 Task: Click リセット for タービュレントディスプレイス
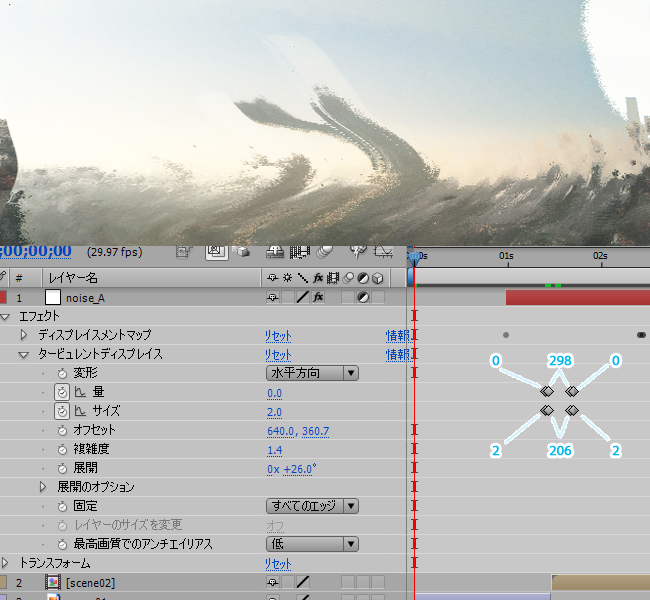click(x=278, y=355)
